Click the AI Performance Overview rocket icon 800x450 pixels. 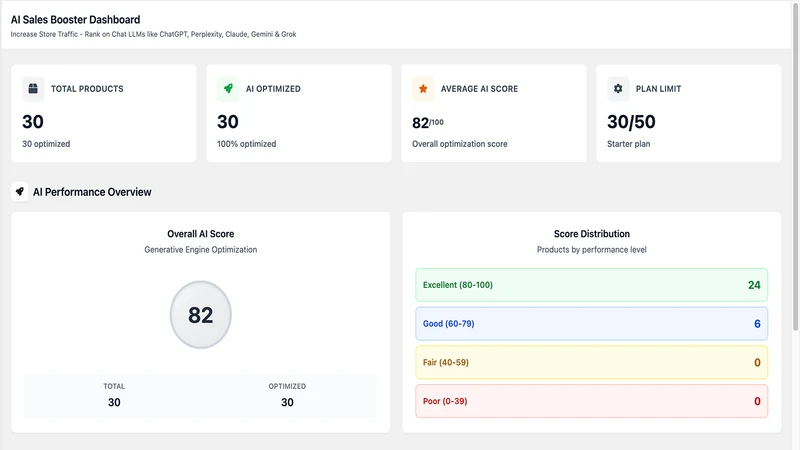click(20, 192)
